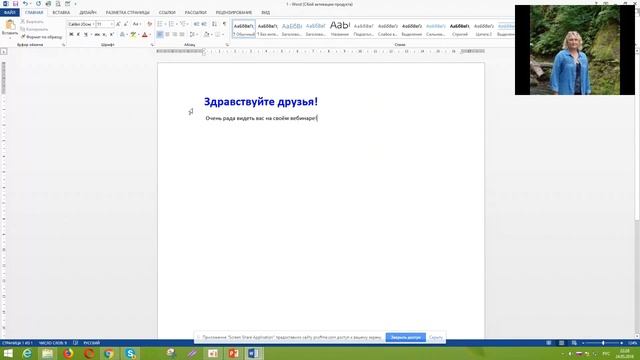Switch to the ВИД tab

266,13
